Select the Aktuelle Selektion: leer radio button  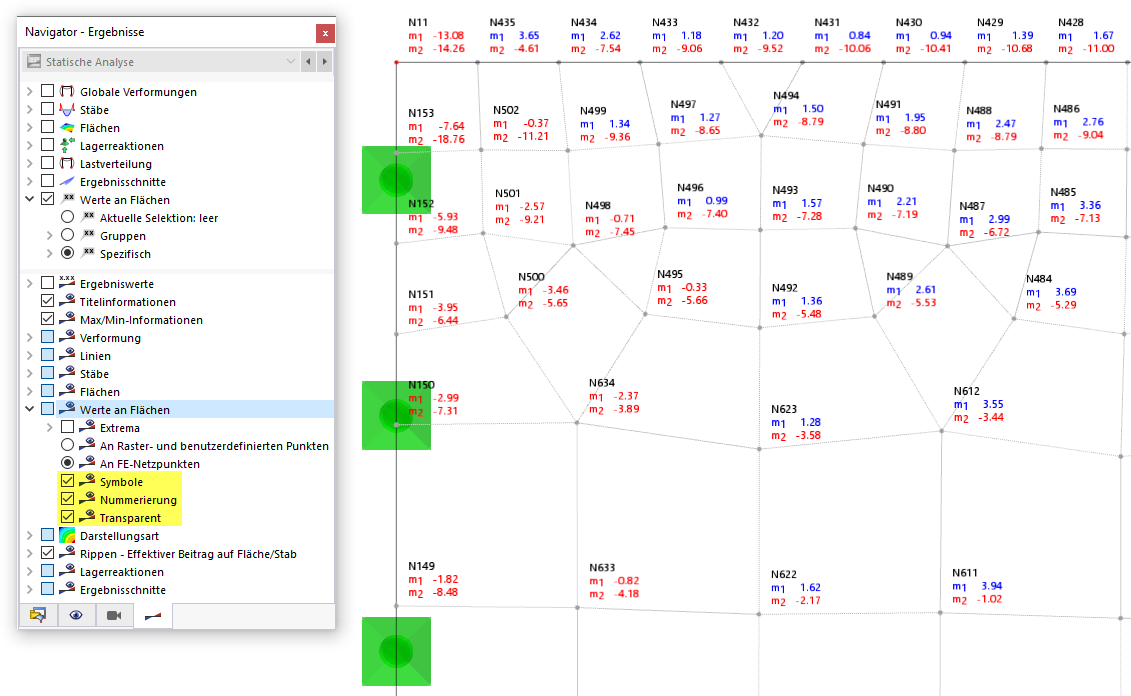(x=67, y=217)
